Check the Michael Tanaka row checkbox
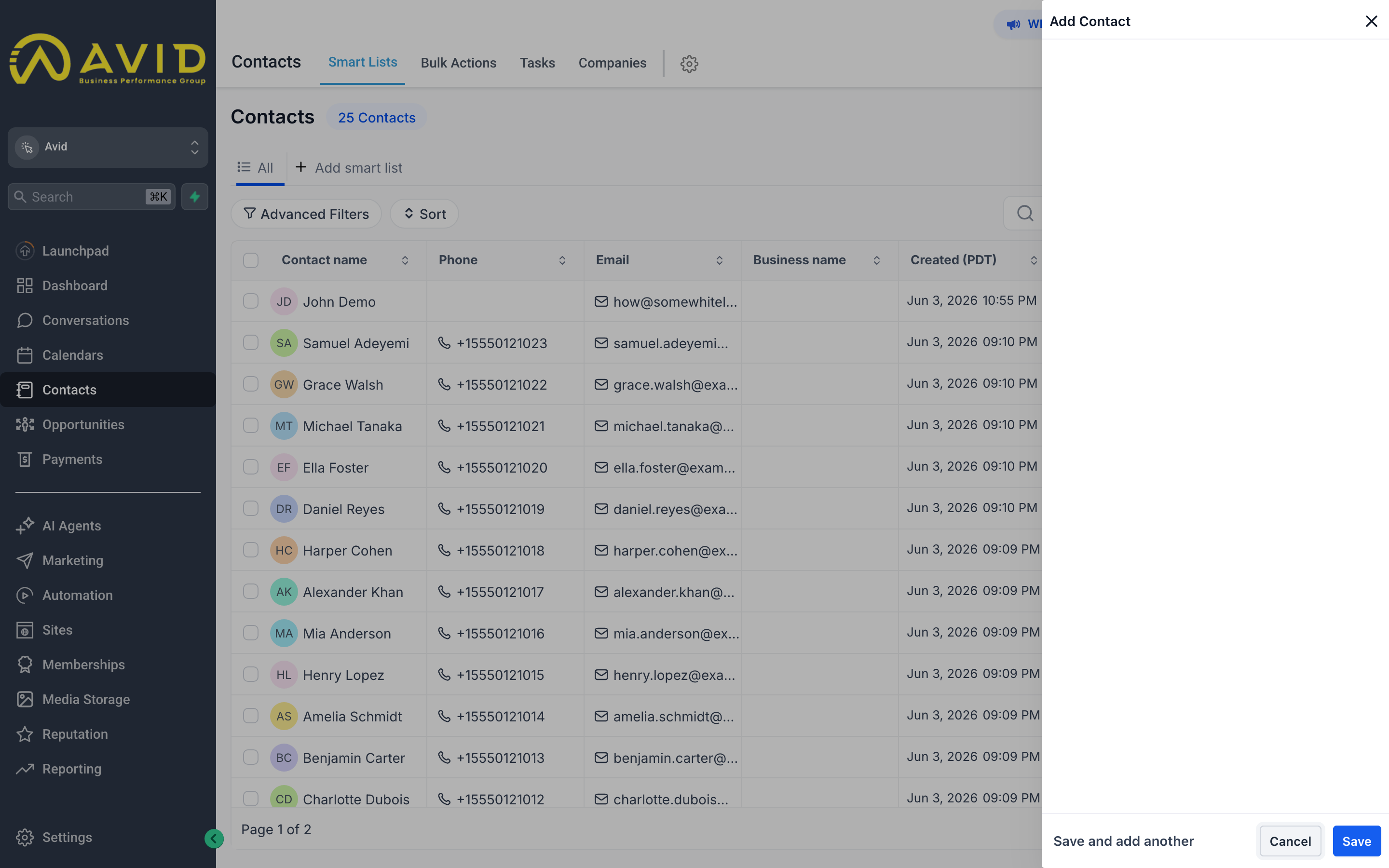1389x868 pixels. click(251, 425)
